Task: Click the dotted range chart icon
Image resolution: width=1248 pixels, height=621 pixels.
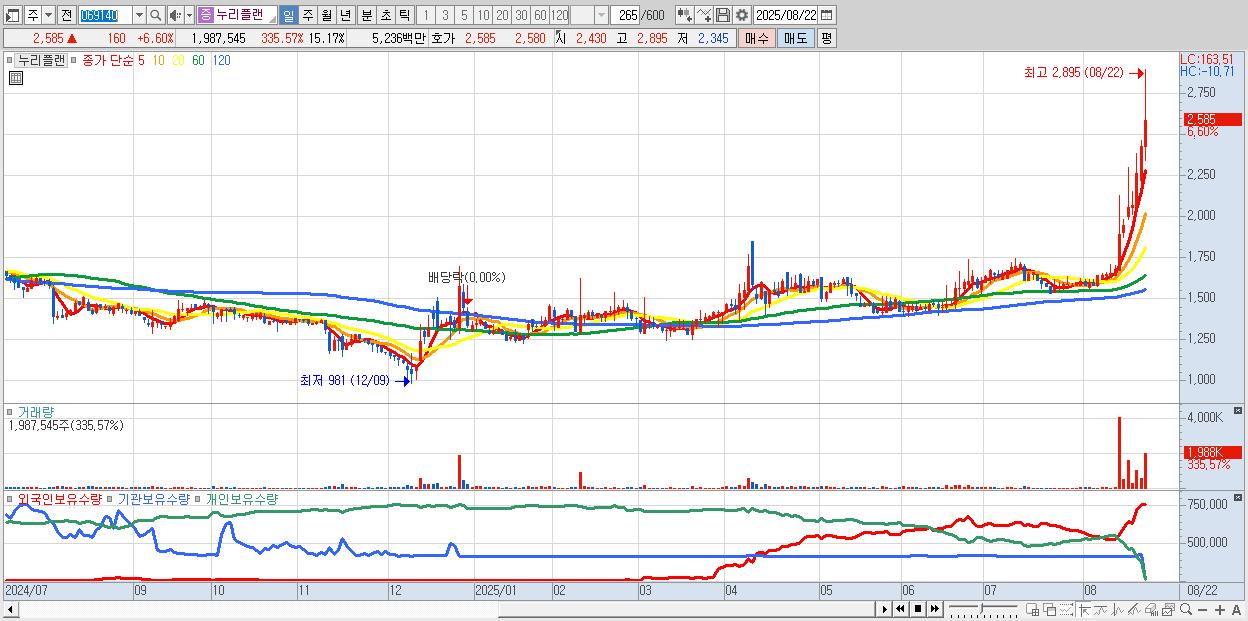Action: click(x=1067, y=609)
